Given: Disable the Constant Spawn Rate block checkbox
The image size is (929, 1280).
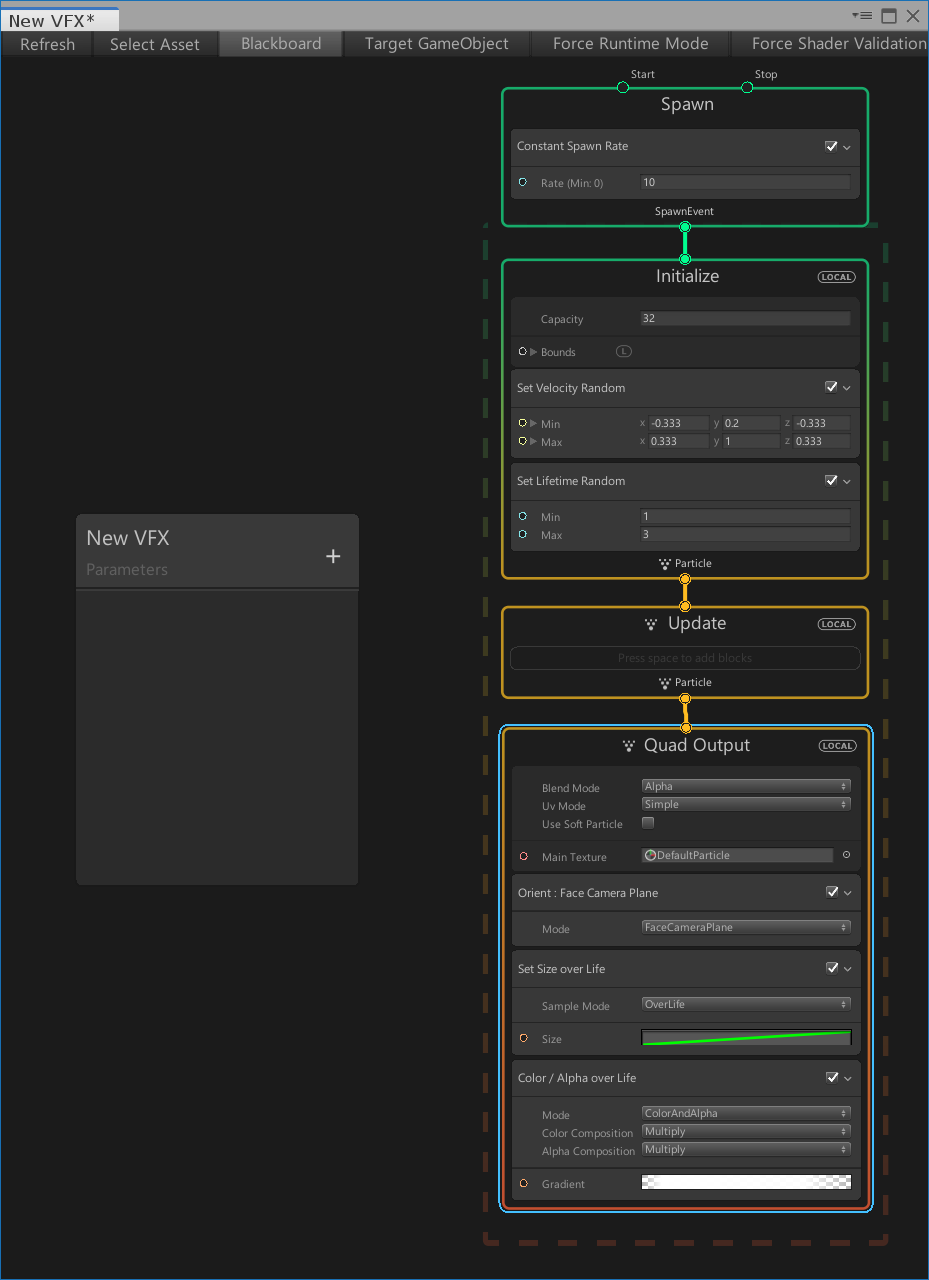Looking at the screenshot, I should [x=831, y=146].
